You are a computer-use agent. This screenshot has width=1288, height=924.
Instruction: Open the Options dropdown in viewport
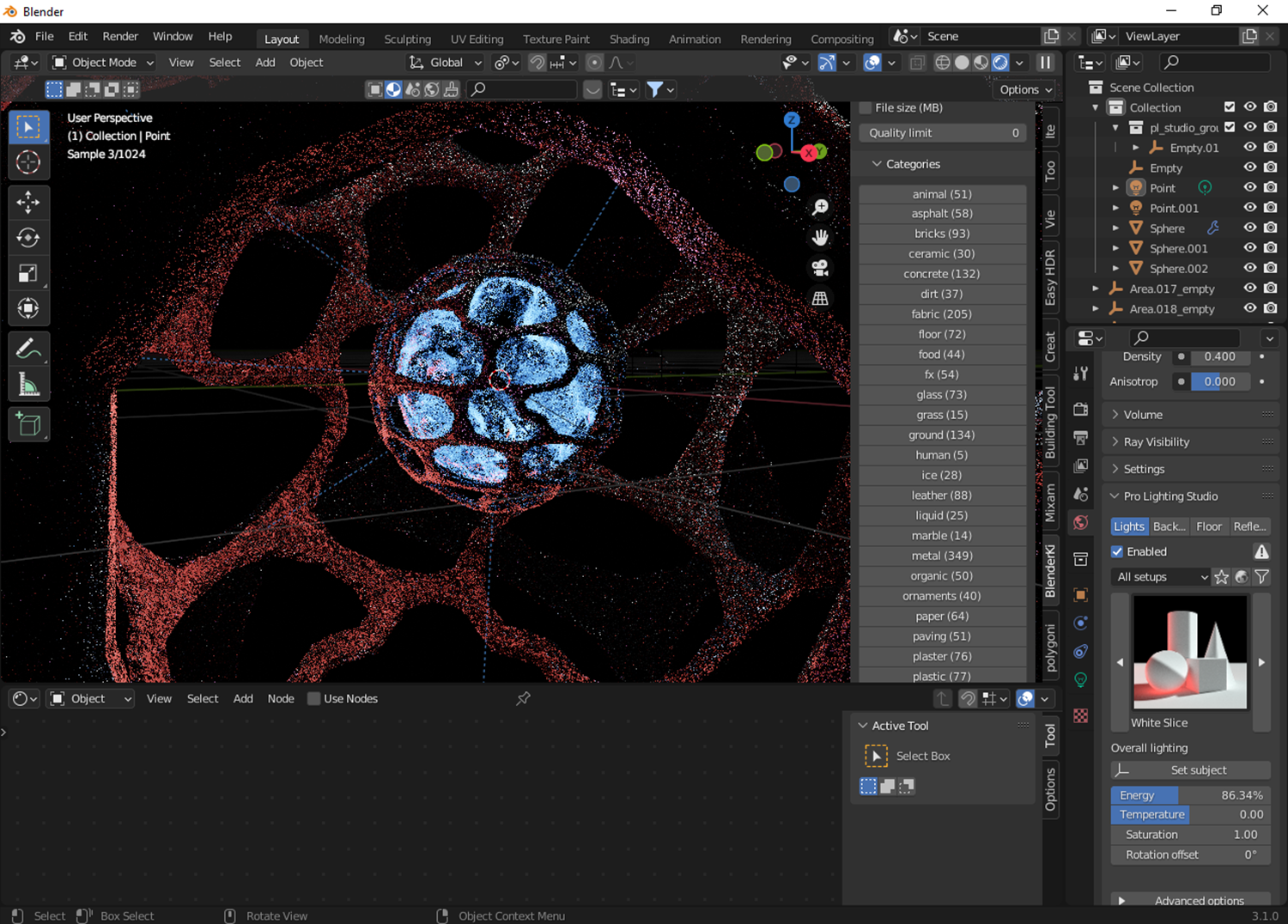point(1026,89)
